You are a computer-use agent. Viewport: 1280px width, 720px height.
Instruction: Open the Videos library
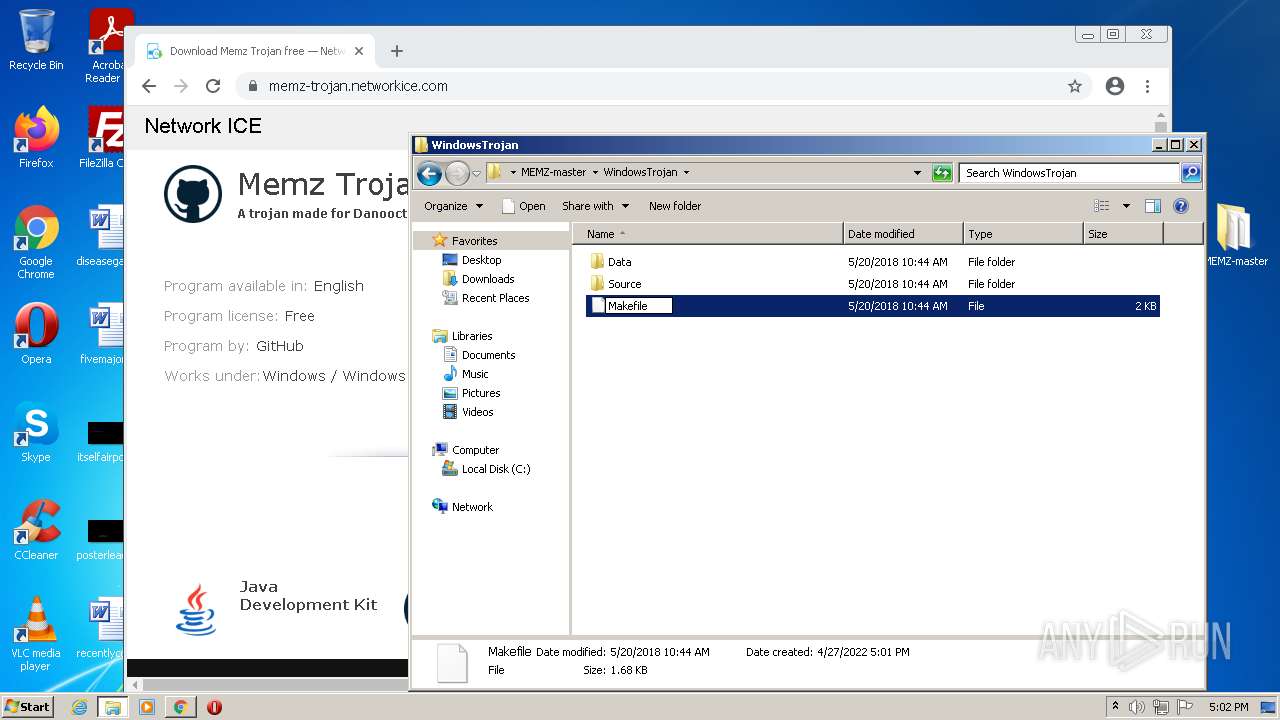click(x=477, y=412)
